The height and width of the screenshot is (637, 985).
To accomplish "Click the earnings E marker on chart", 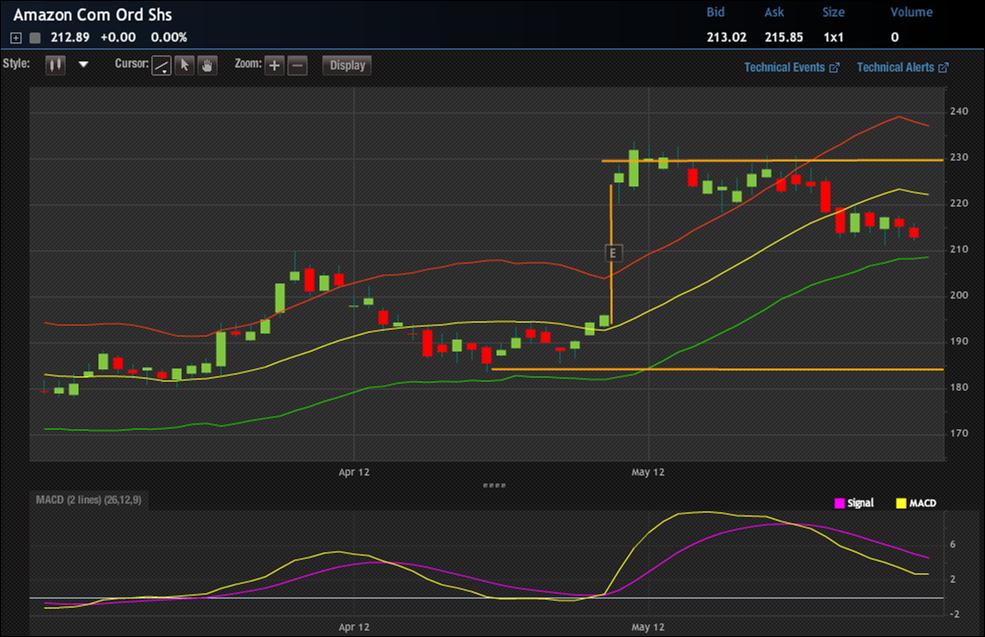I will point(613,253).
